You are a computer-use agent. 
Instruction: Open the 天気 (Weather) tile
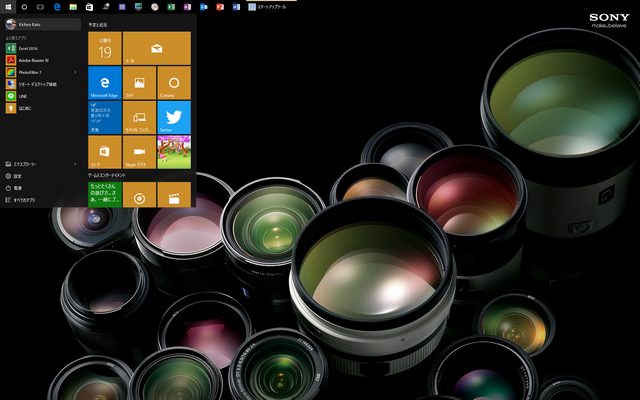coord(105,118)
